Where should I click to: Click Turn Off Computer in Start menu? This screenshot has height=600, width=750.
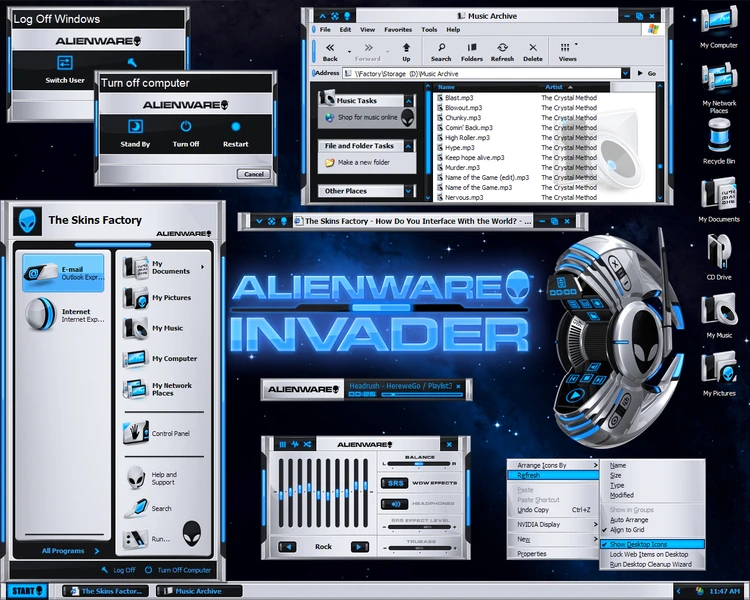178,570
